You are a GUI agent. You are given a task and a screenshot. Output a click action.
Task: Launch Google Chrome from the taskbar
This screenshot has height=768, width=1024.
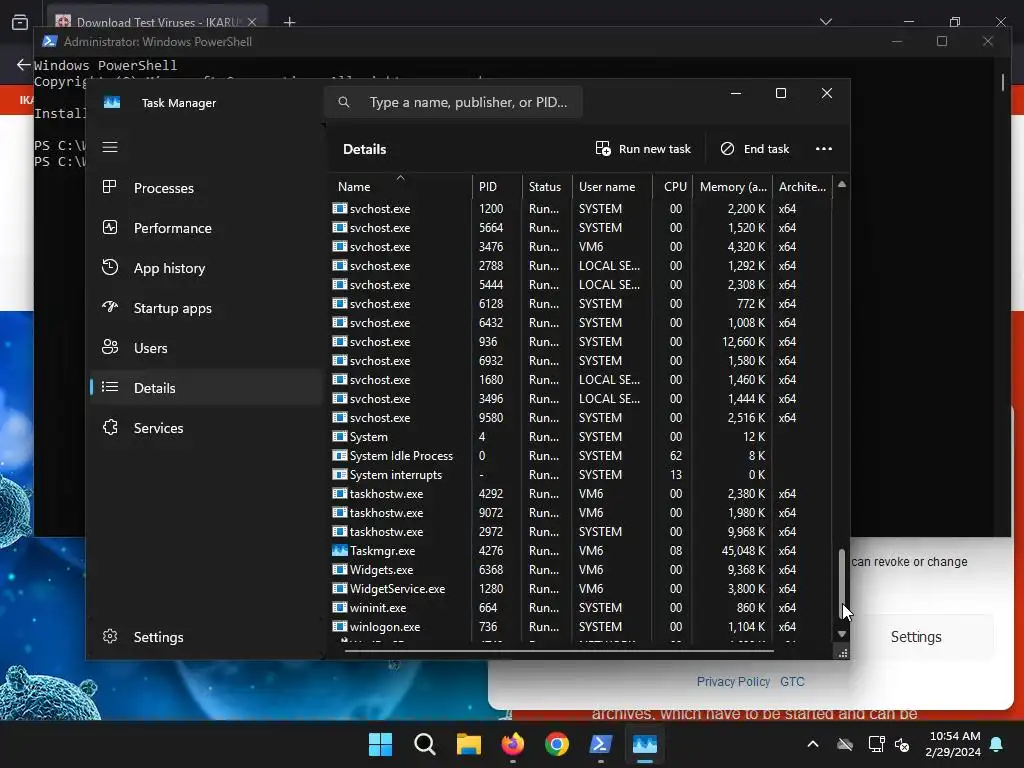(556, 744)
